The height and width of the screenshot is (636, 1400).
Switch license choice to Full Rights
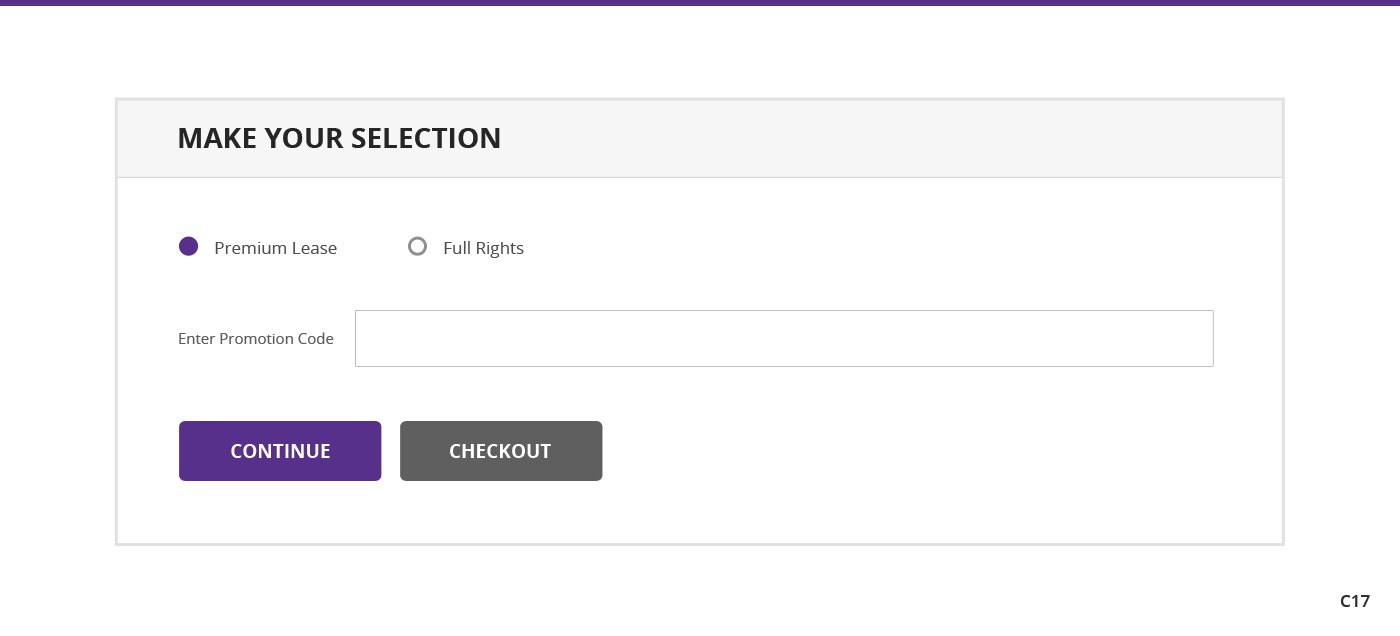418,246
